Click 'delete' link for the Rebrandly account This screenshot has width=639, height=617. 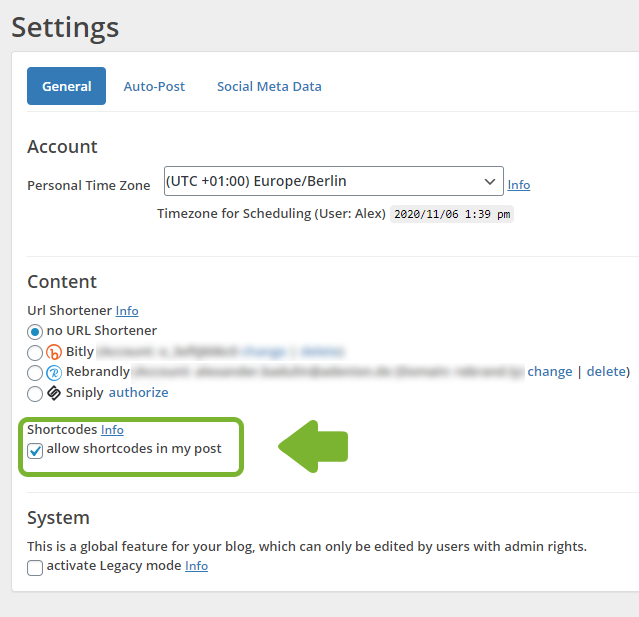[606, 372]
